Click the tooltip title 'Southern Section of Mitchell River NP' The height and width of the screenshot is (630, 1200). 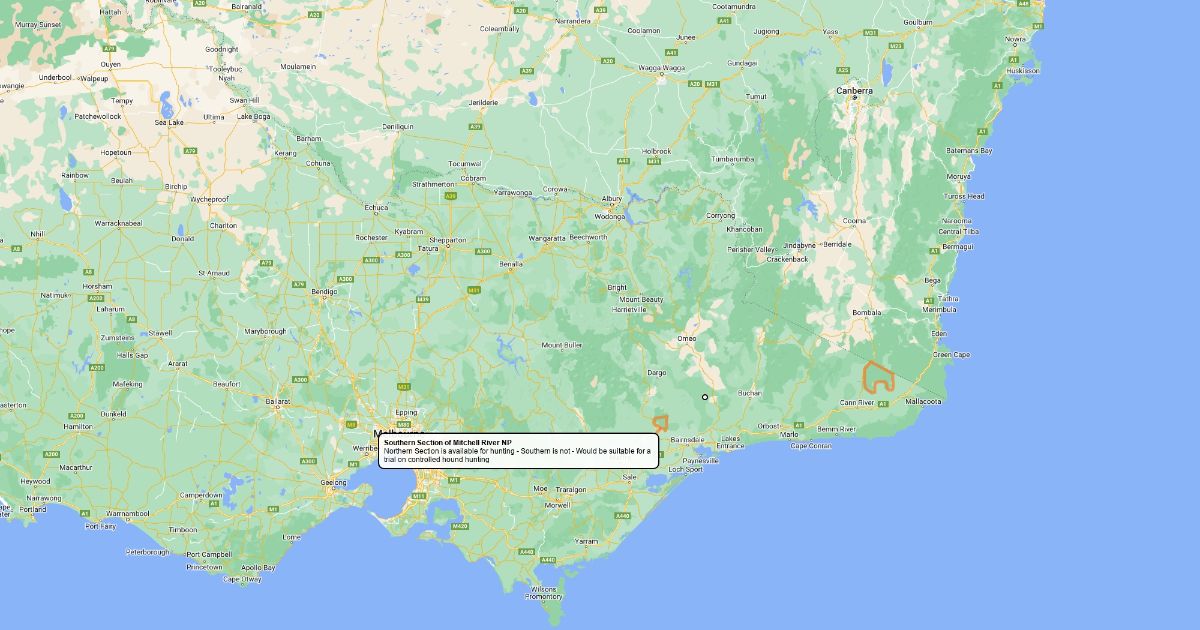(447, 442)
